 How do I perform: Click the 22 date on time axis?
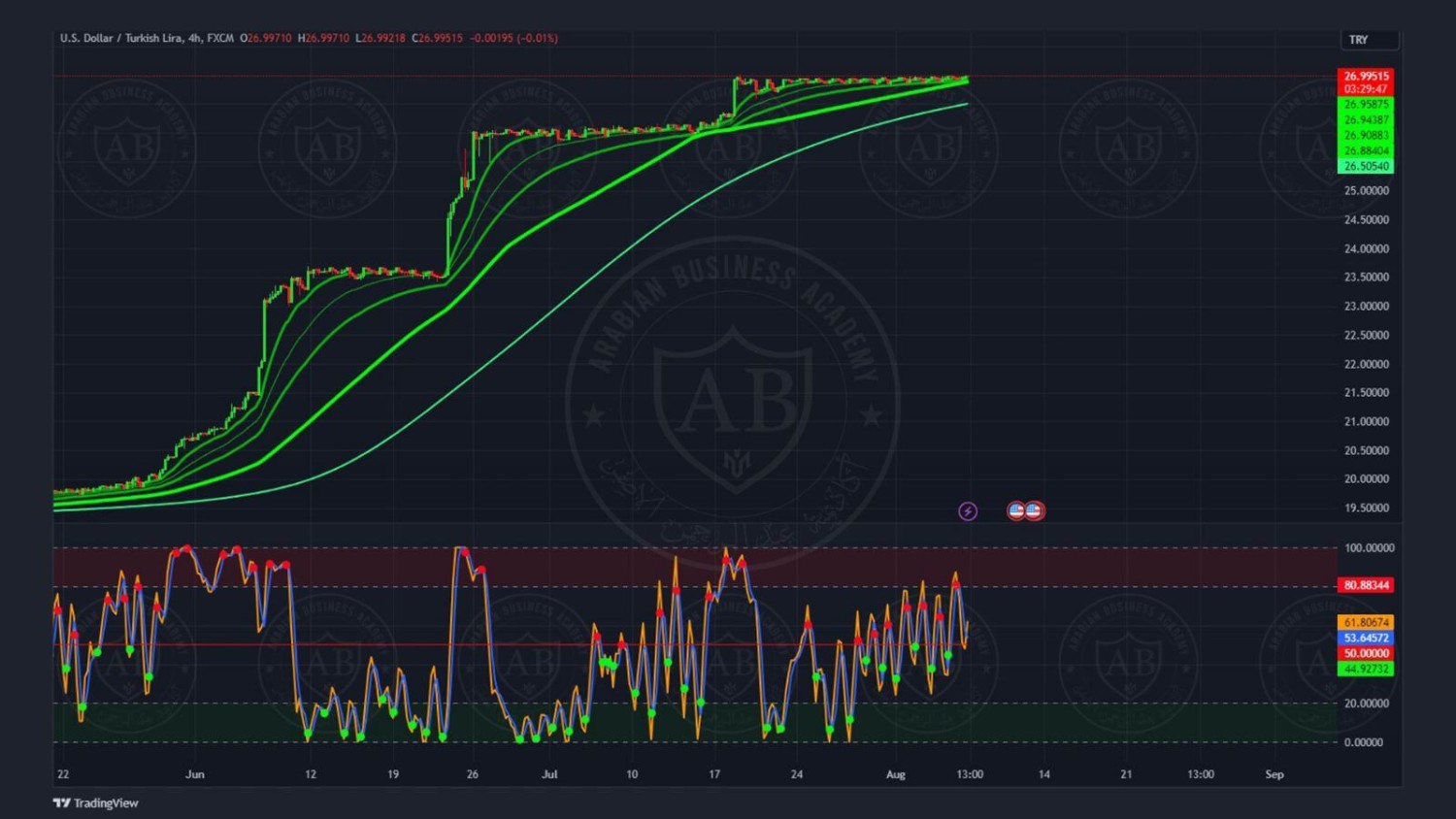pos(63,774)
